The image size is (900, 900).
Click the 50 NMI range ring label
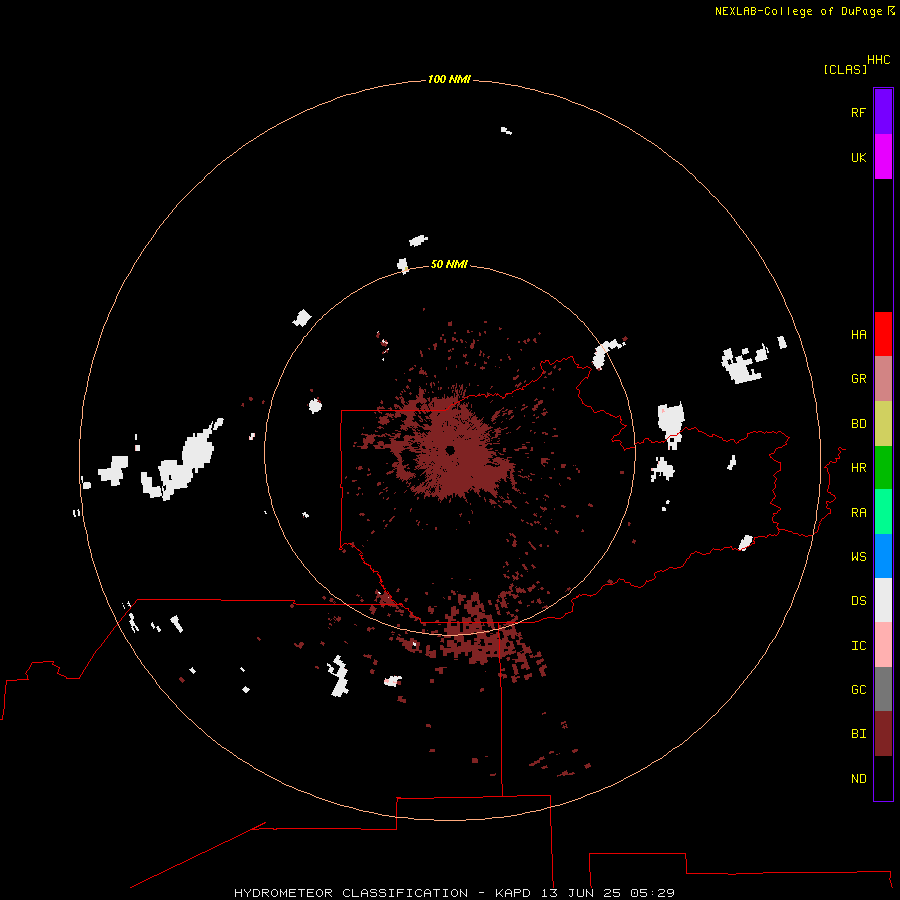click(449, 264)
